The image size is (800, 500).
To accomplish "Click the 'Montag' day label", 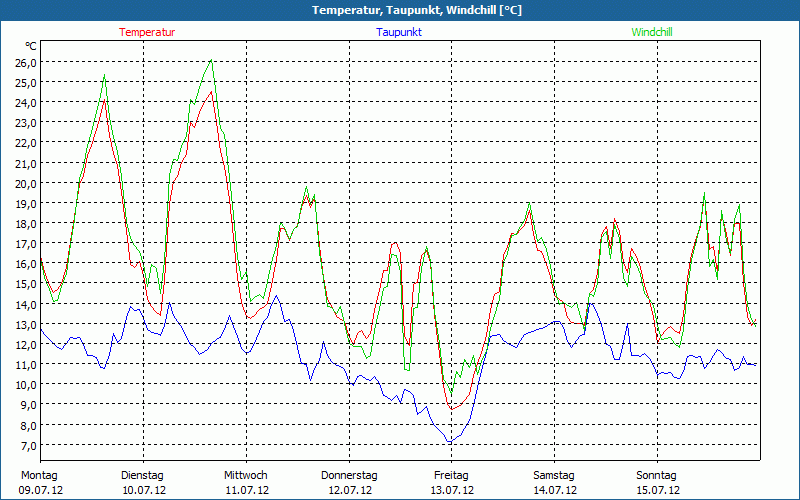I will (39, 476).
